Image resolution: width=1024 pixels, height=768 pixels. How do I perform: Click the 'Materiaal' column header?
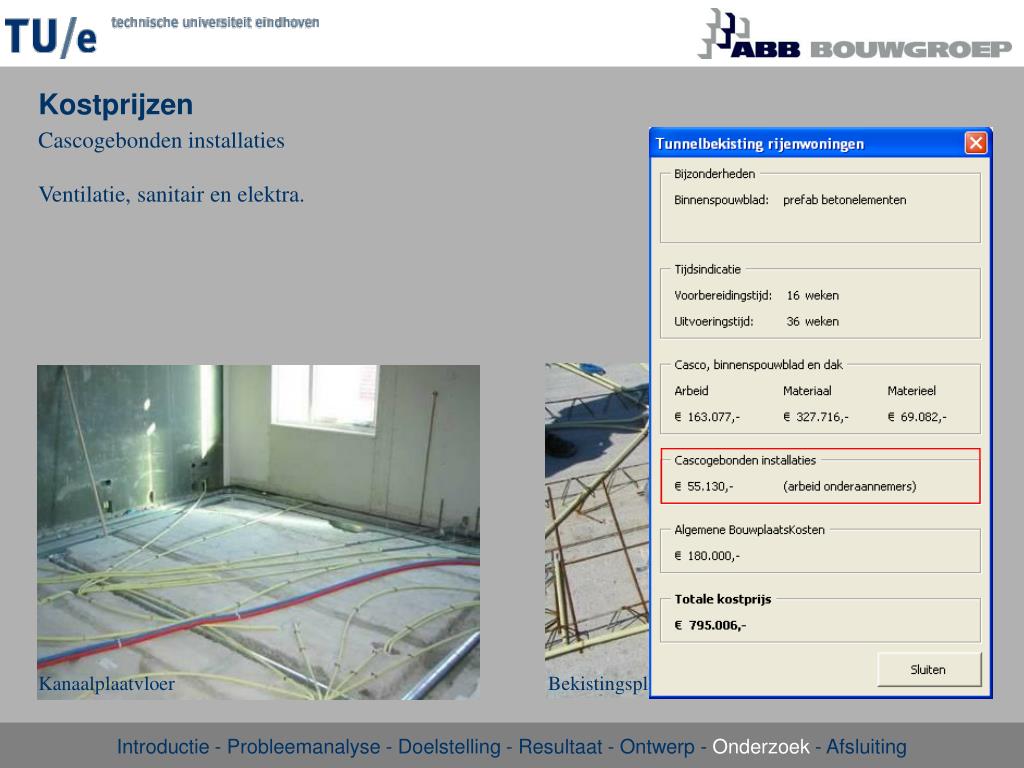click(807, 391)
